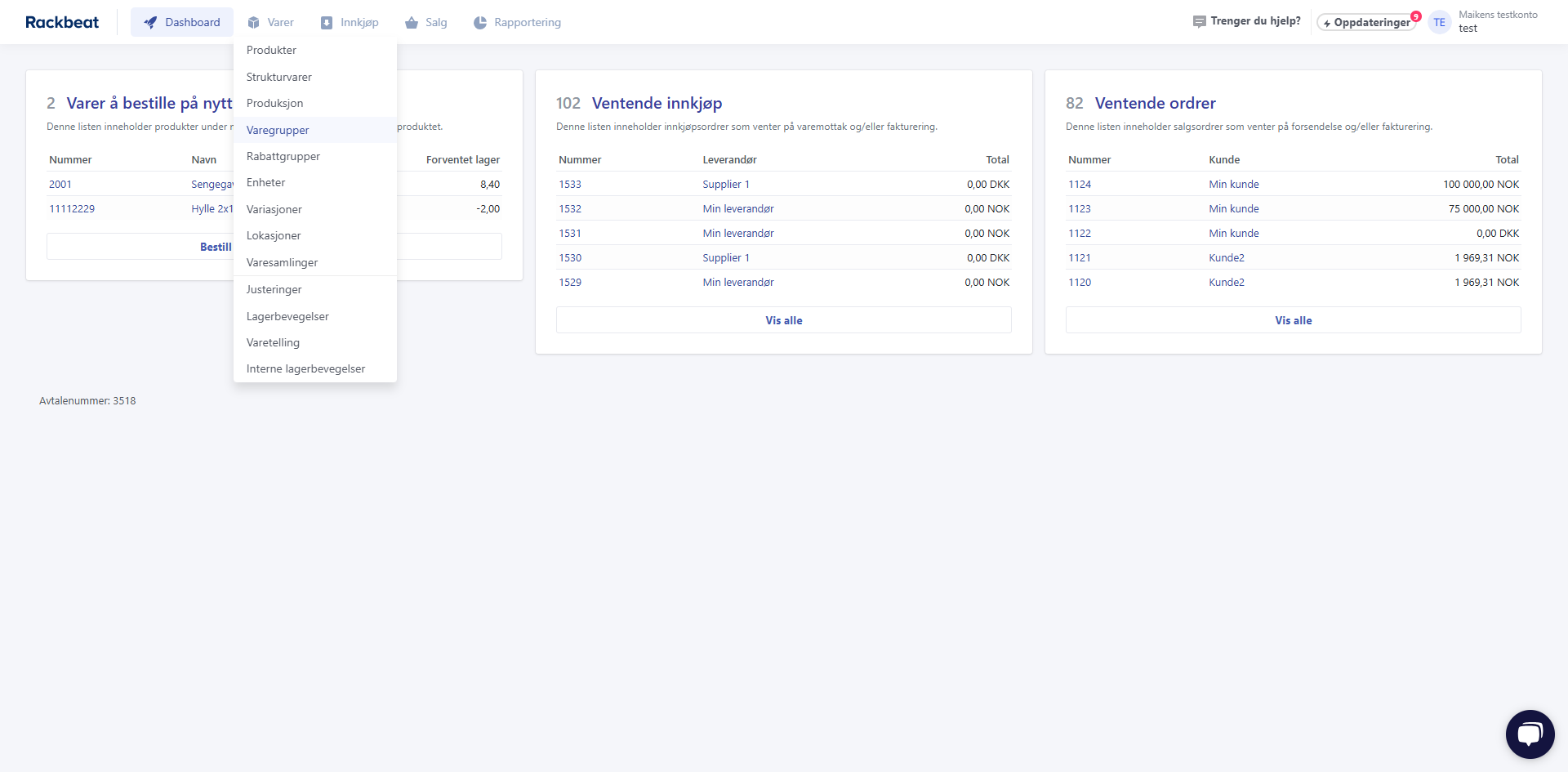Click Supplier 1 in row 1530

tap(726, 258)
